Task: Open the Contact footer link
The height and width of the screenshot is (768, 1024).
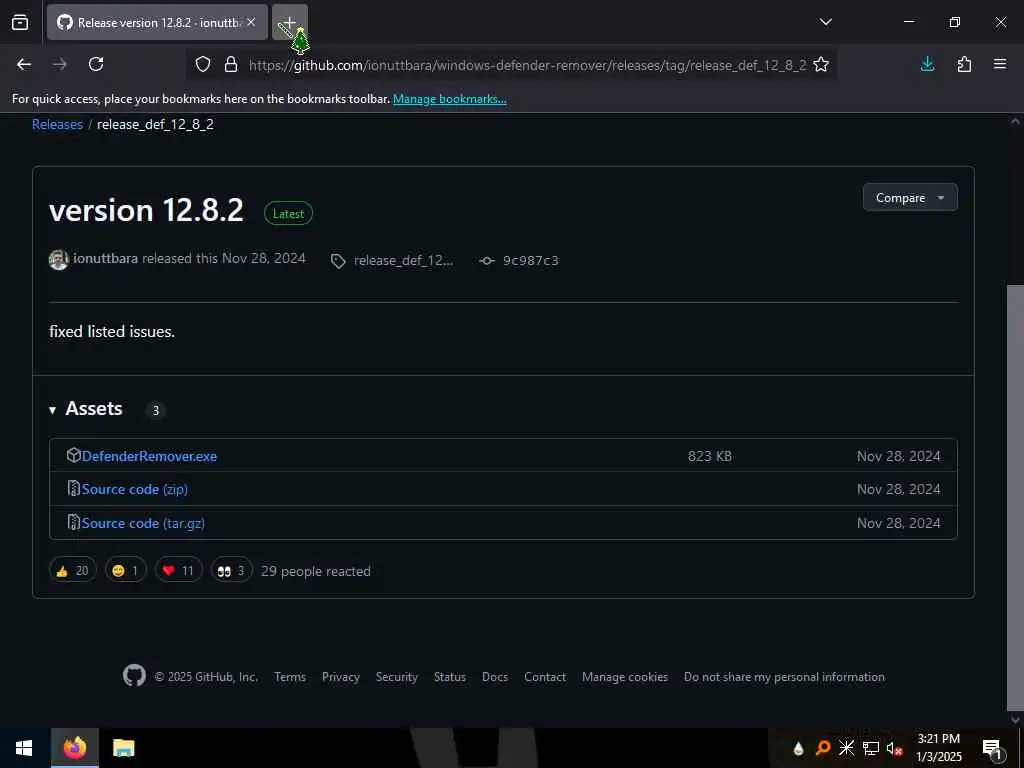Action: pos(545,677)
